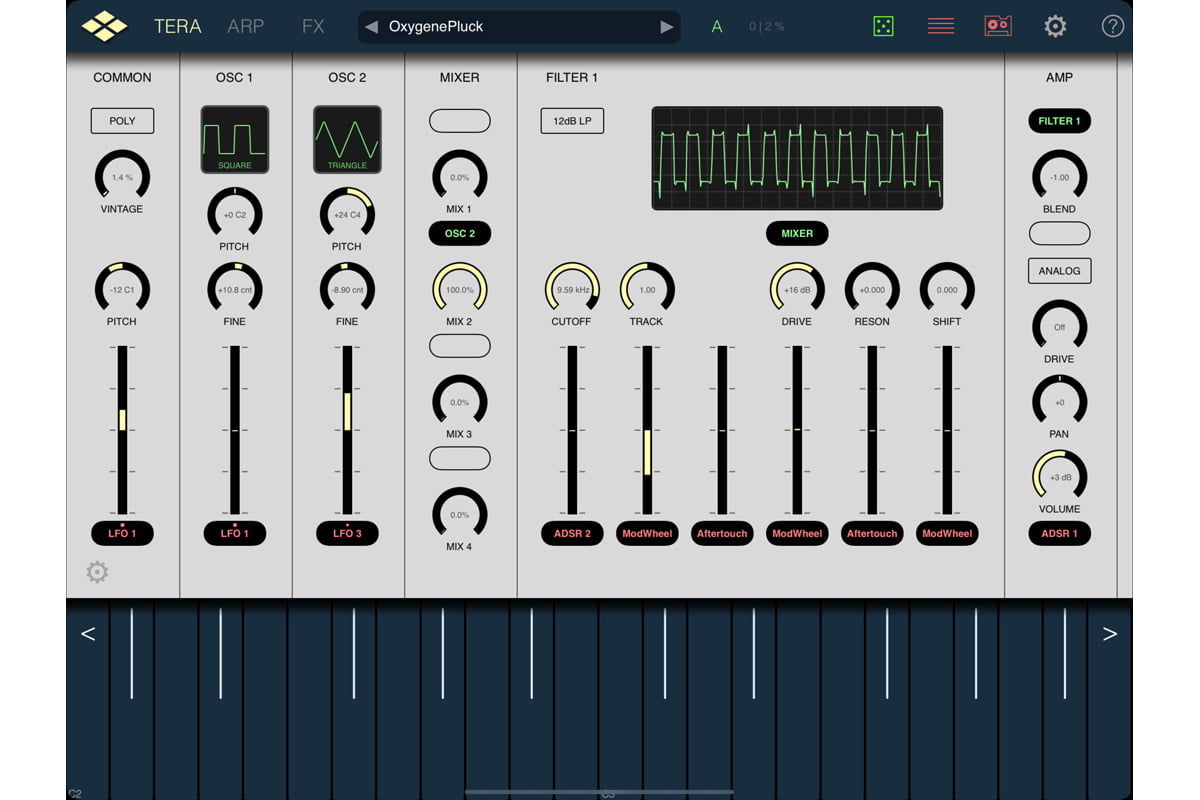Click the COMMON pitch modulation slider
This screenshot has height=800, width=1200.
(122, 430)
